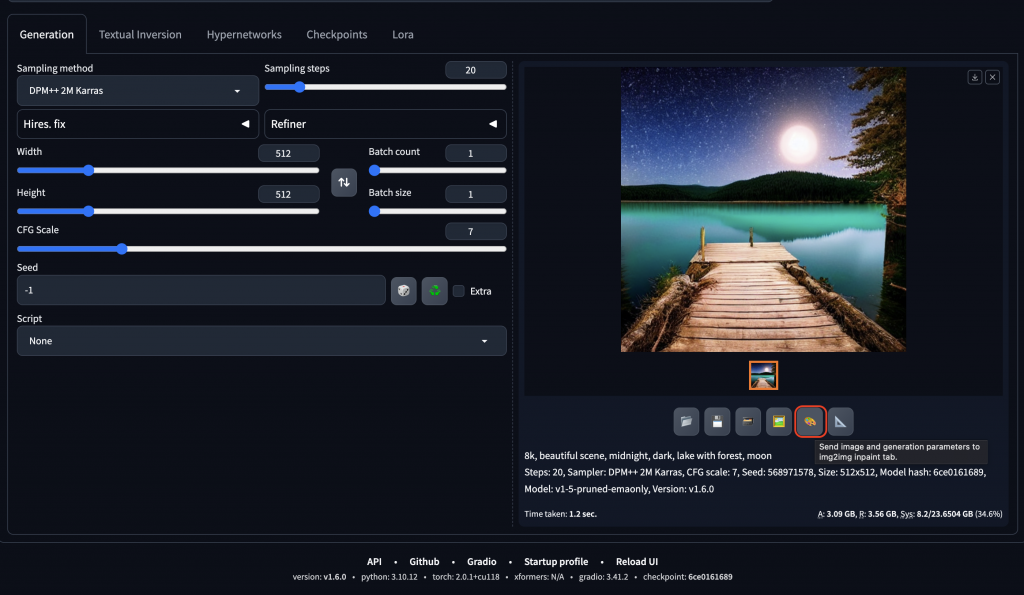Click the Sampling steps number field
This screenshot has height=595, width=1024.
[475, 70]
